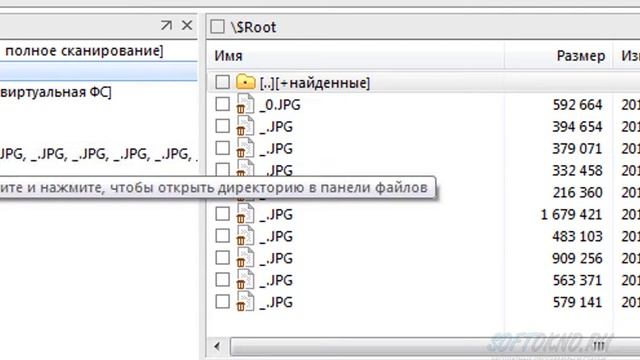This screenshot has height=360, width=640.
Task: Click the file icon in the 394 654 row
Action: pyautogui.click(x=245, y=126)
